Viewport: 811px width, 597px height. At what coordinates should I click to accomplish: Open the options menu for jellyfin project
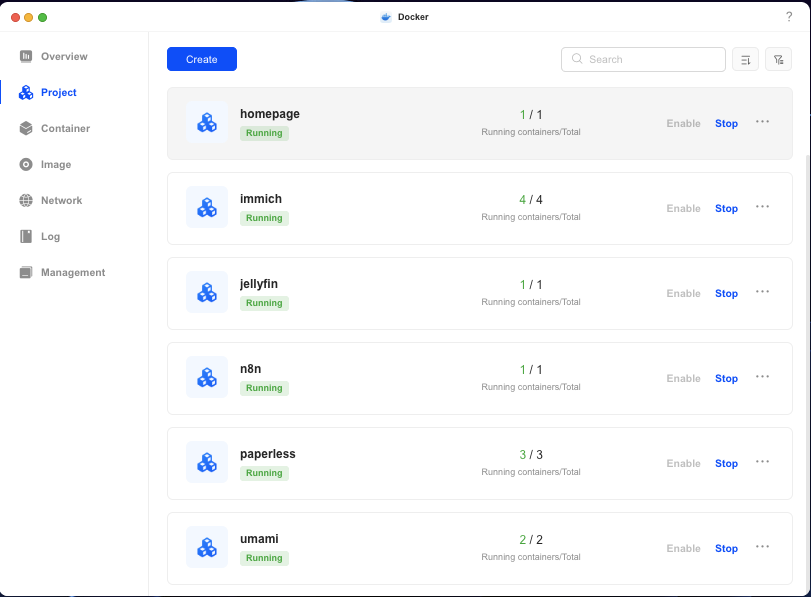click(x=762, y=292)
